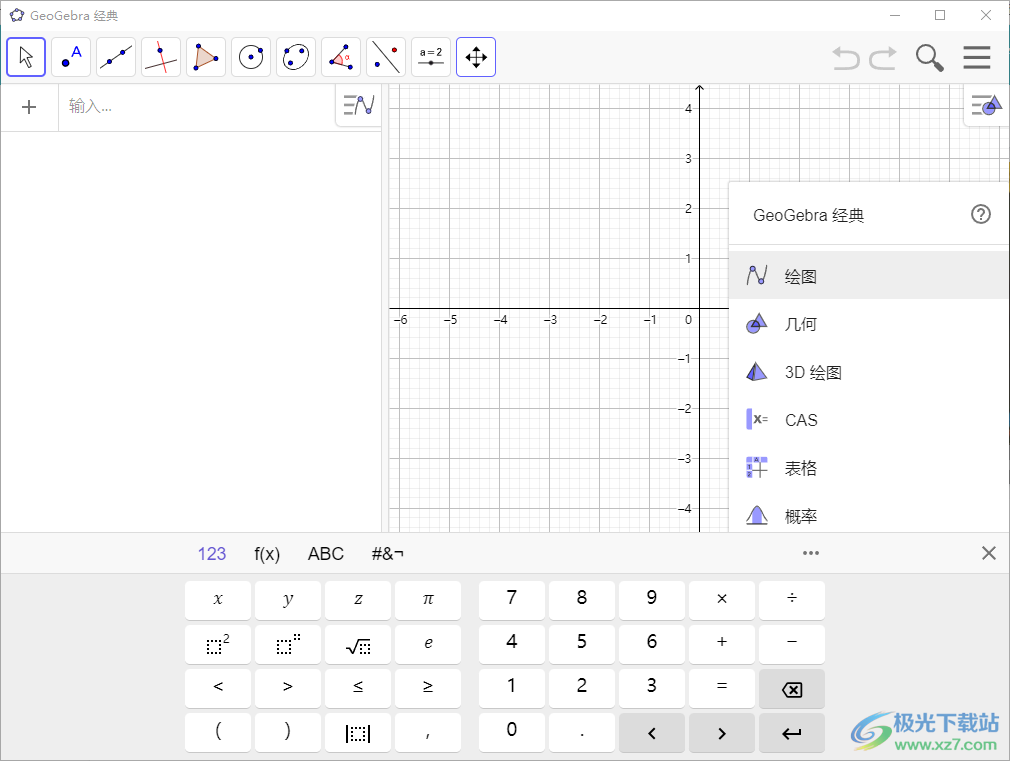The height and width of the screenshot is (761, 1010).
Task: Tap the minus − key
Action: click(792, 644)
